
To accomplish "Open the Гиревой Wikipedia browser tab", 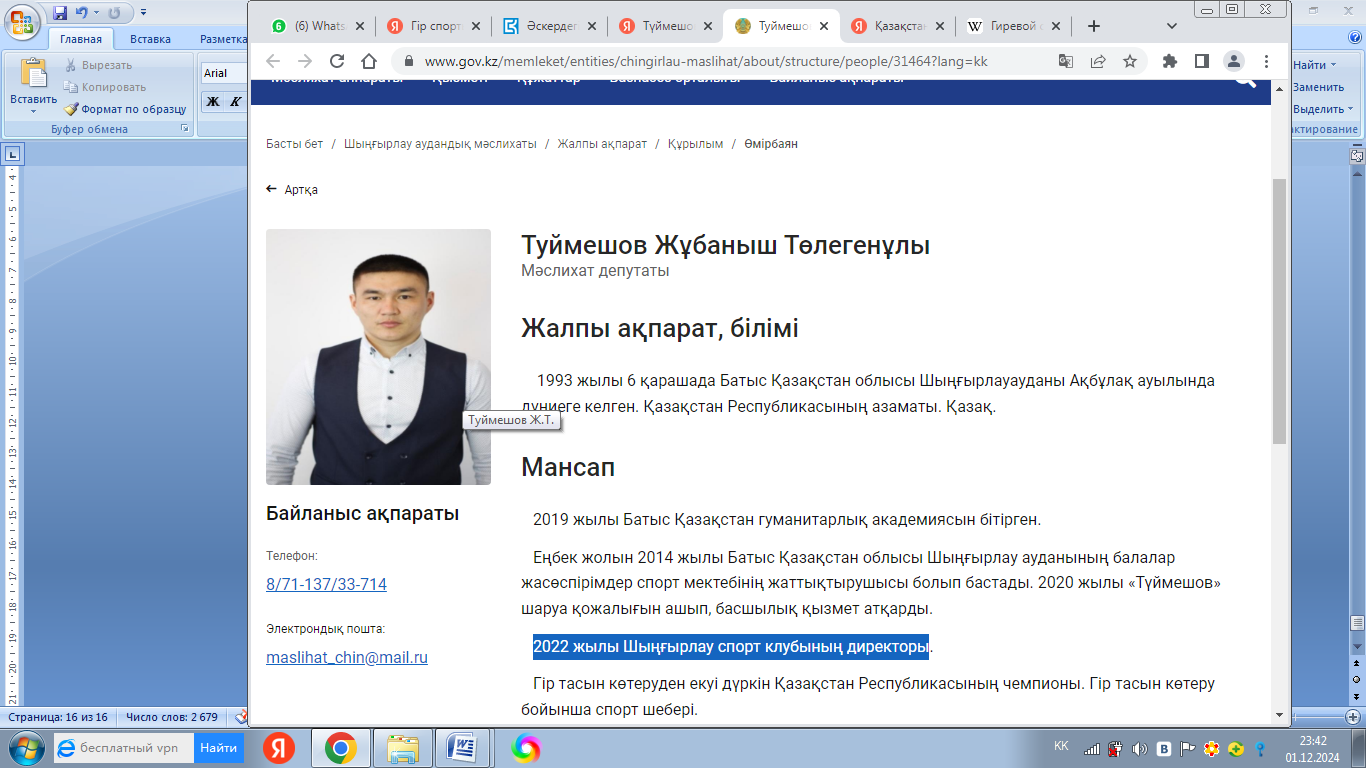I will pyautogui.click(x=1014, y=27).
